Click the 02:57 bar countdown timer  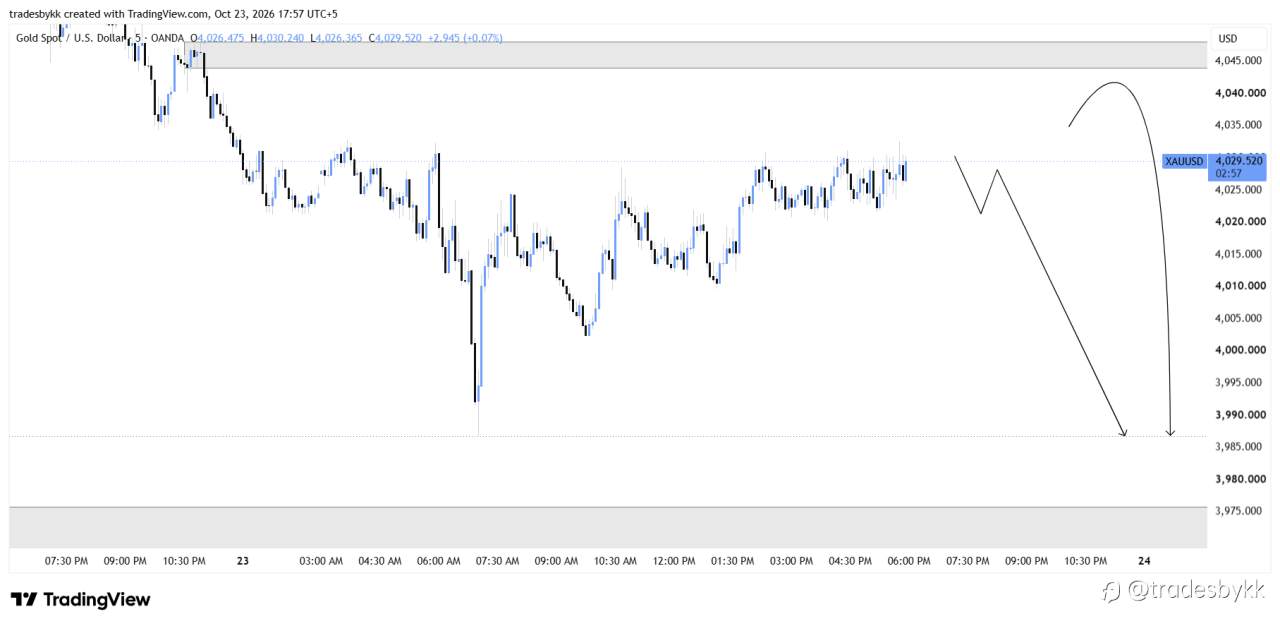(1228, 174)
